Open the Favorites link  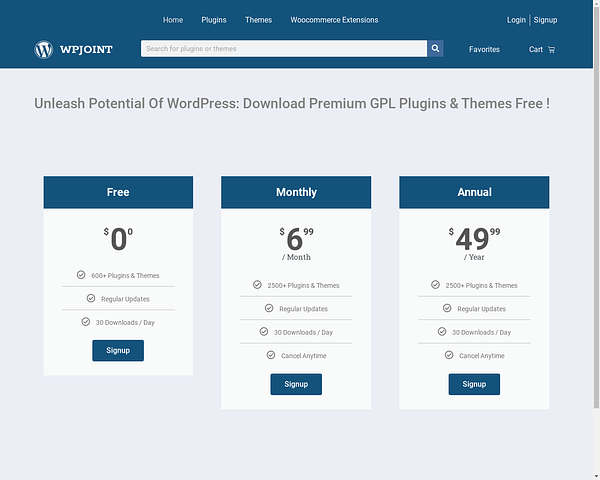point(484,49)
